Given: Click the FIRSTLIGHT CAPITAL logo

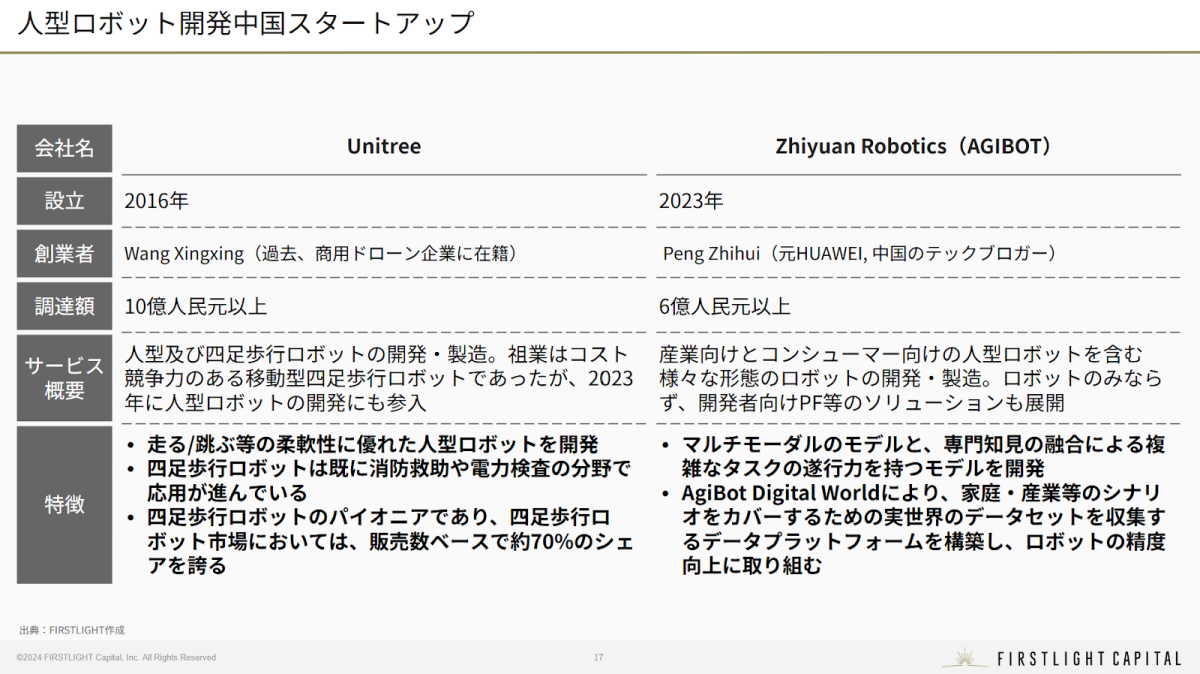Looking at the screenshot, I should click(x=1063, y=657).
